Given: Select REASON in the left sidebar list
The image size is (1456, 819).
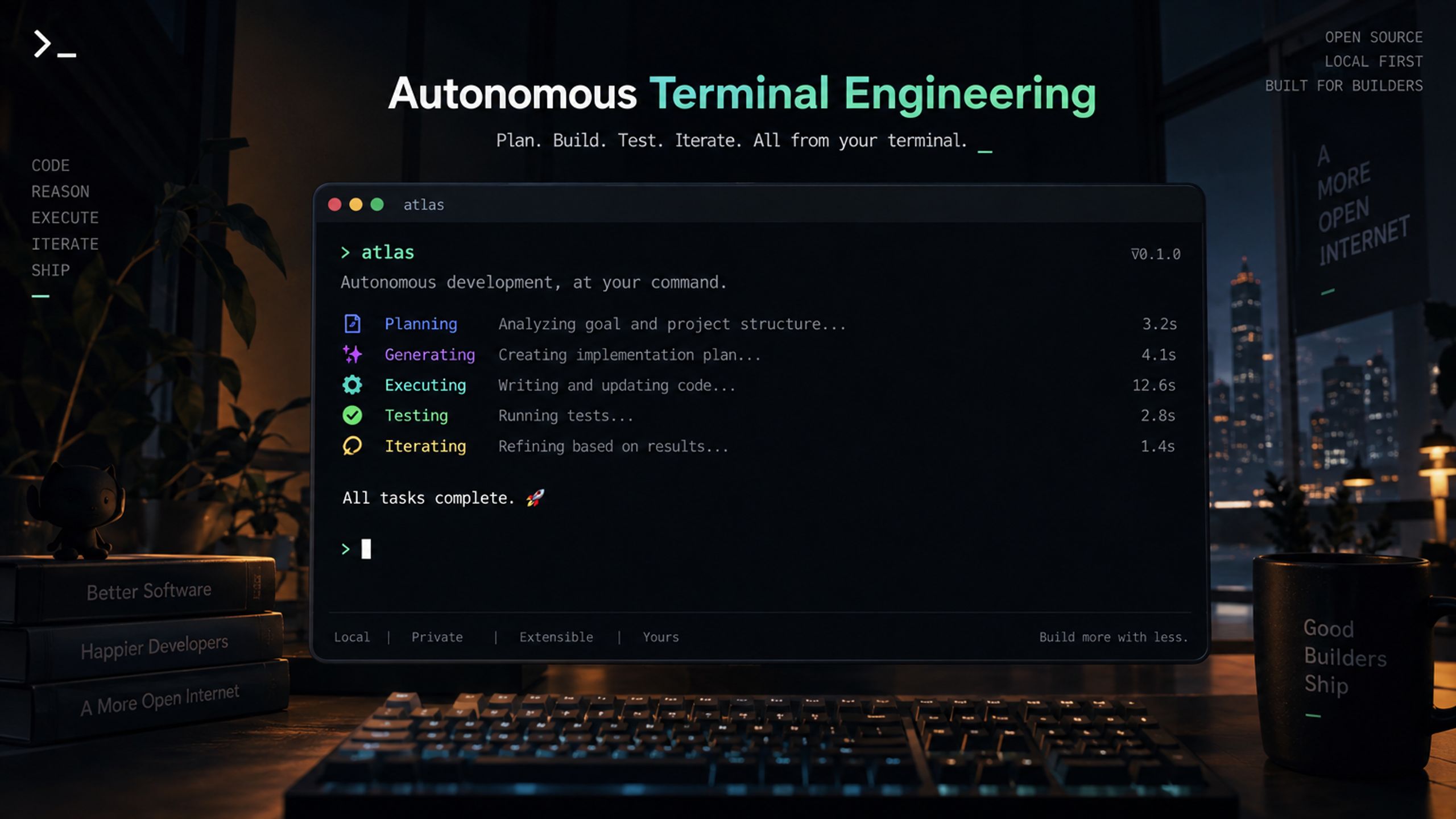Looking at the screenshot, I should tap(60, 192).
